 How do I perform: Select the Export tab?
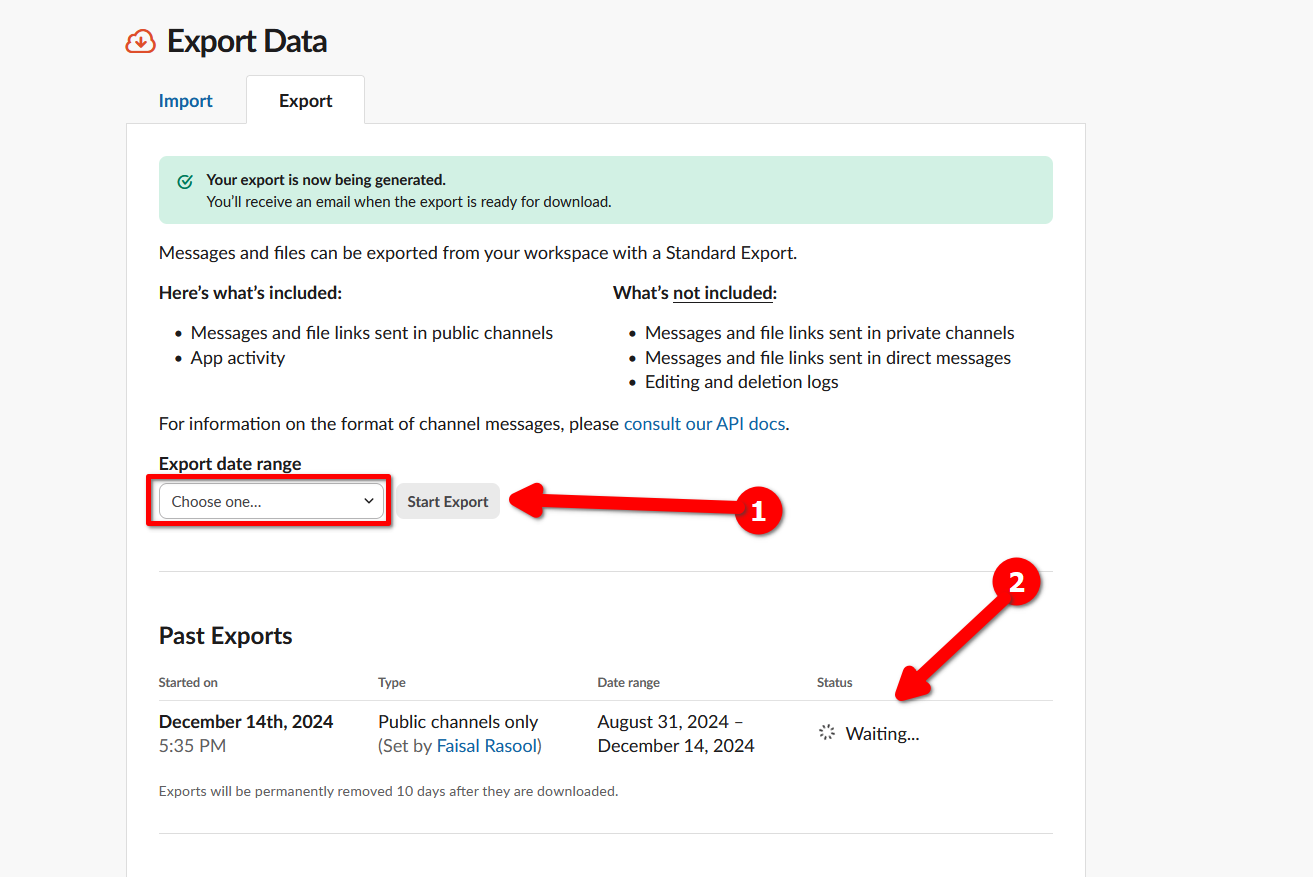click(306, 101)
